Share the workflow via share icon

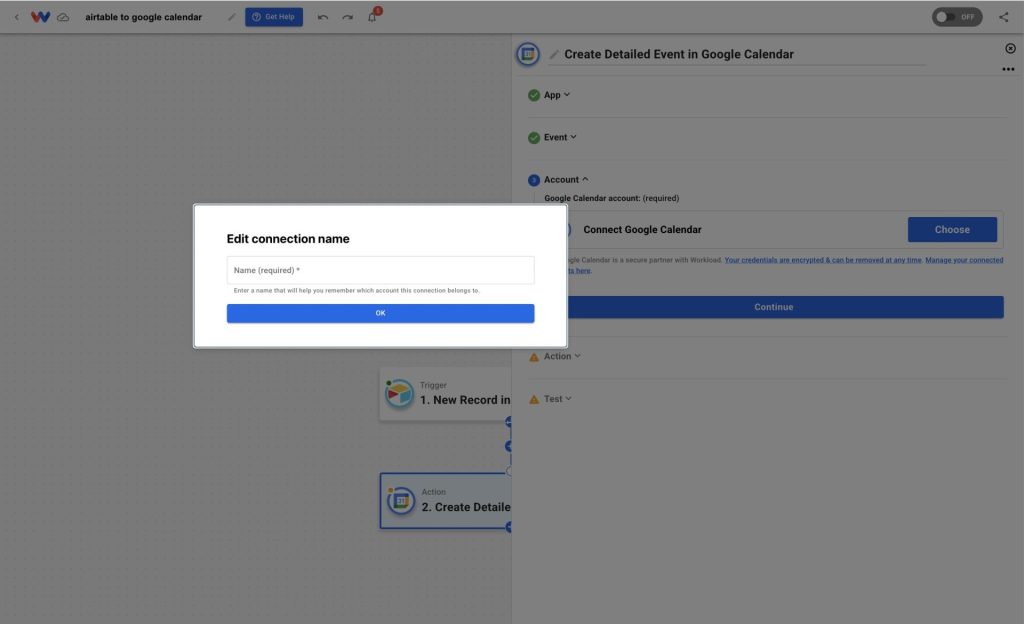pos(1004,17)
